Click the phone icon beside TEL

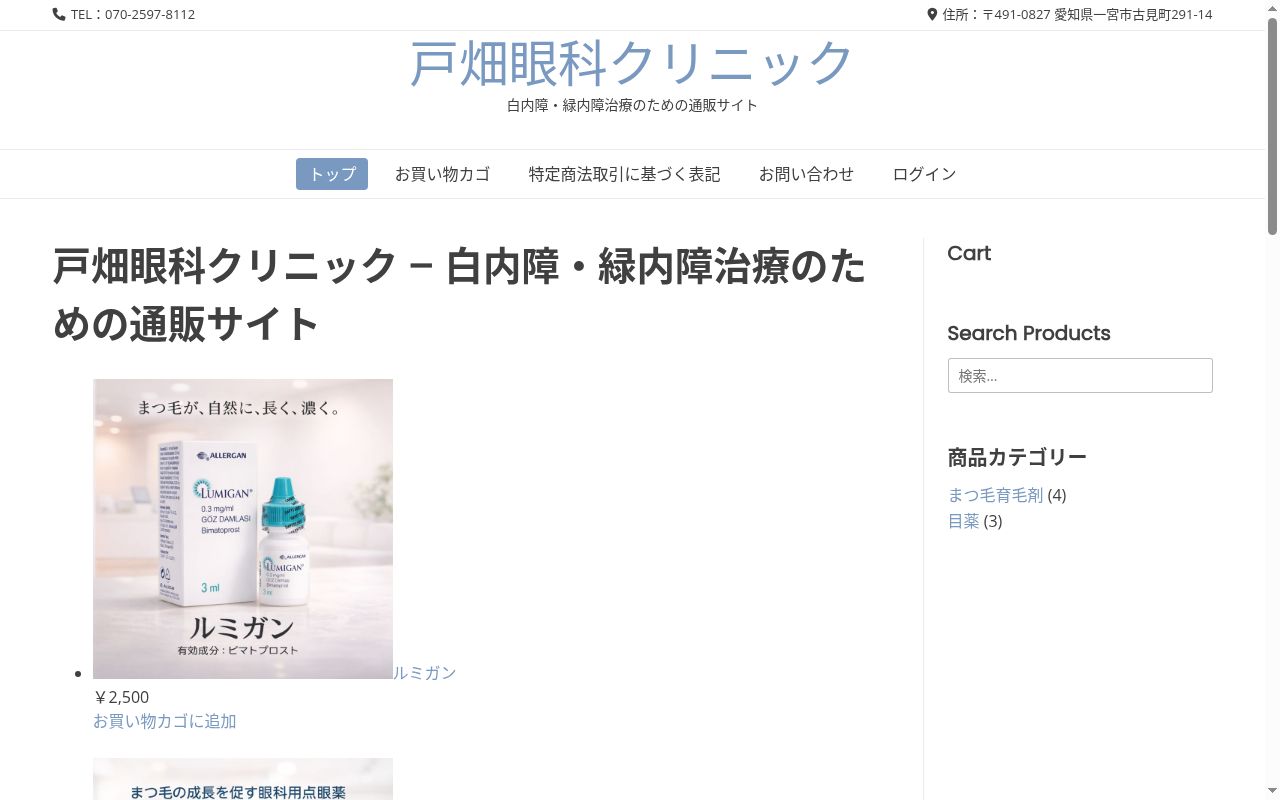(x=59, y=15)
